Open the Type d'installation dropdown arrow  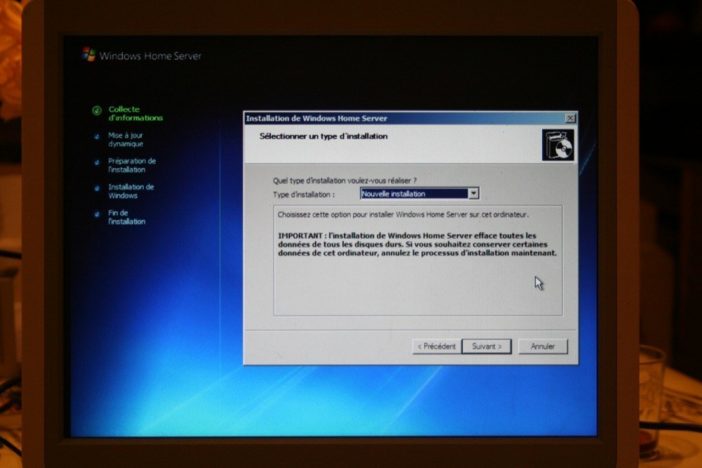pyautogui.click(x=473, y=193)
